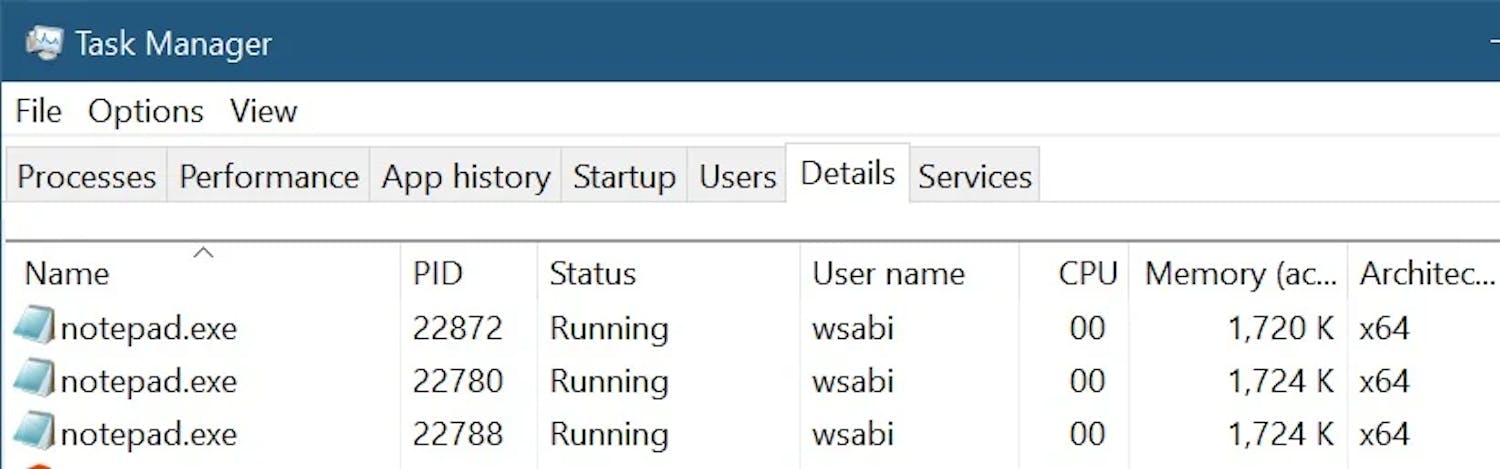Viewport: 1500px width, 469px height.
Task: Click the Task Manager title bar icon
Action: click(x=43, y=43)
